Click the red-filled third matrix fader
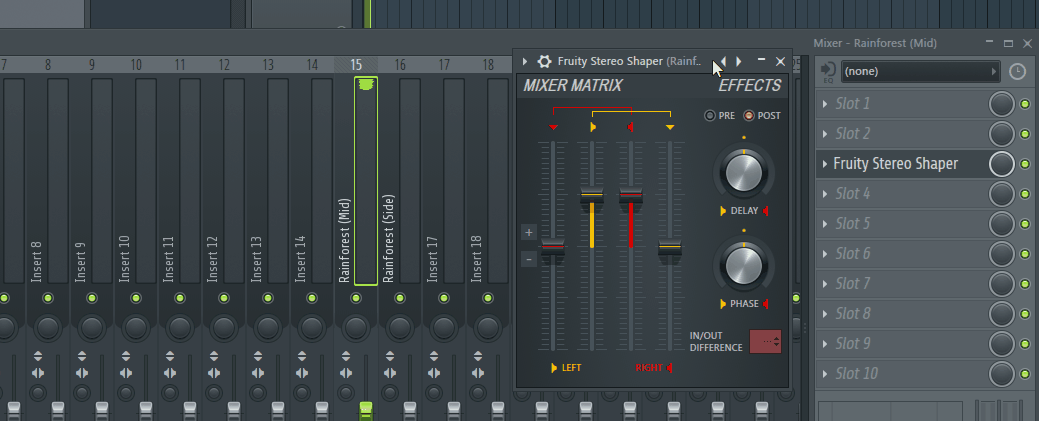The width and height of the screenshot is (1039, 421). [x=631, y=196]
